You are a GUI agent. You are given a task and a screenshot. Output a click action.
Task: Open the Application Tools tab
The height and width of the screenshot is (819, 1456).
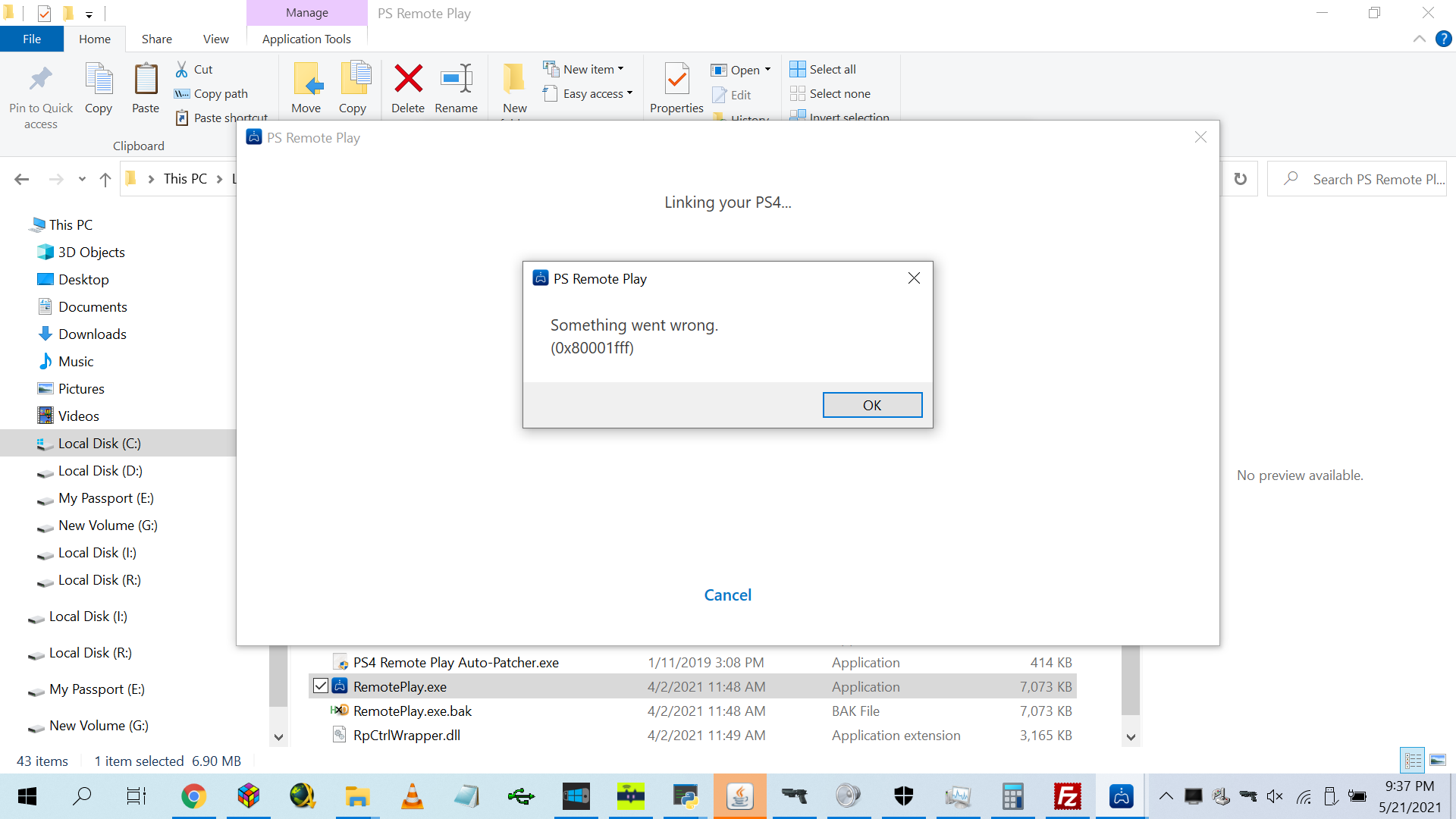click(x=306, y=39)
